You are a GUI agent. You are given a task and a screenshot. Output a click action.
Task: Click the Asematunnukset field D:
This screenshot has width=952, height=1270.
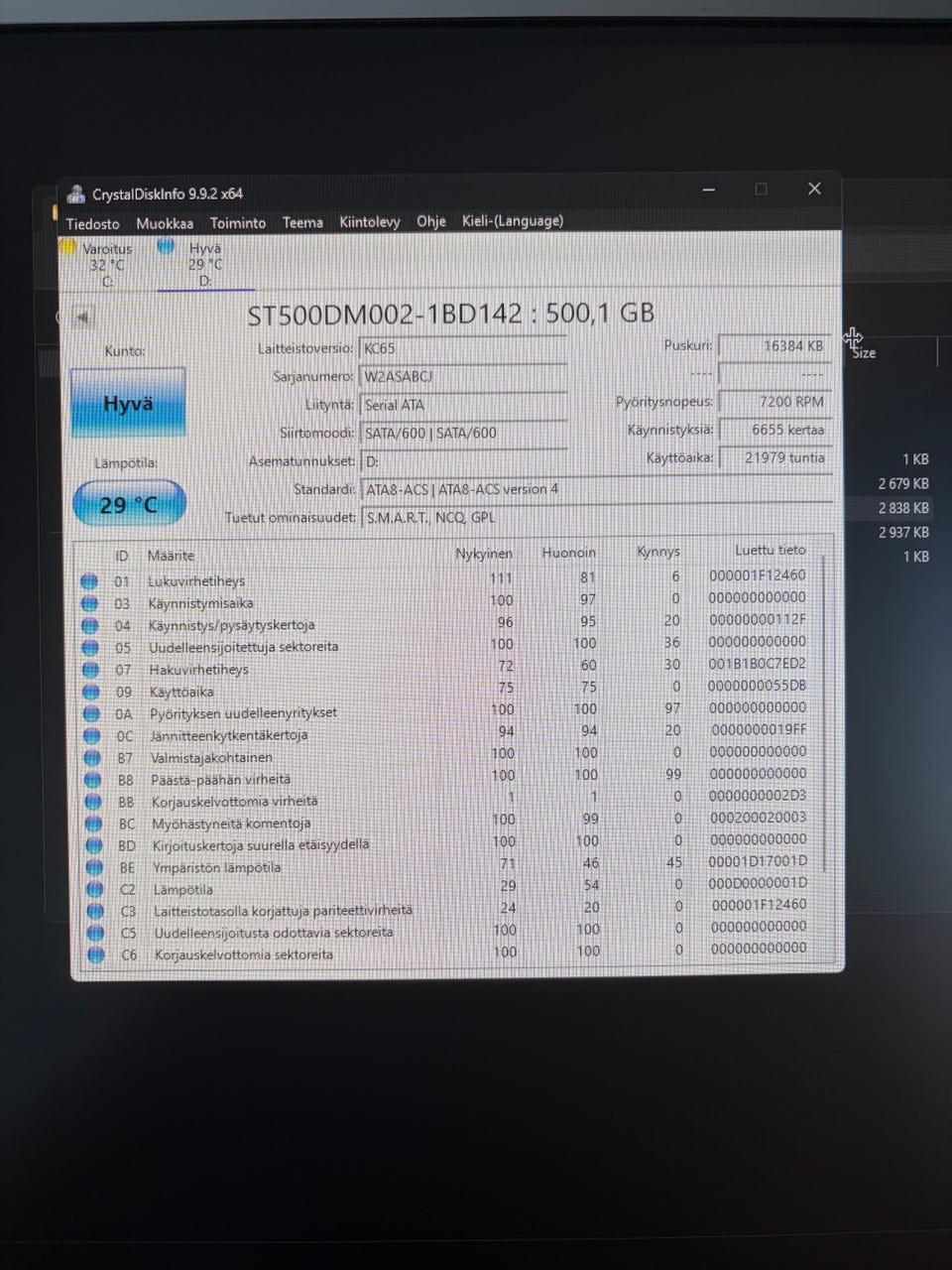point(463,461)
